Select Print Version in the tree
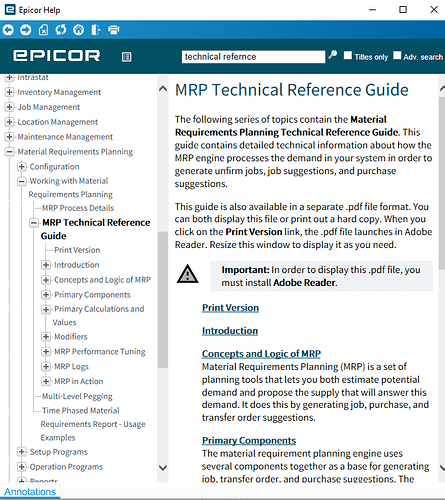 click(x=77, y=250)
